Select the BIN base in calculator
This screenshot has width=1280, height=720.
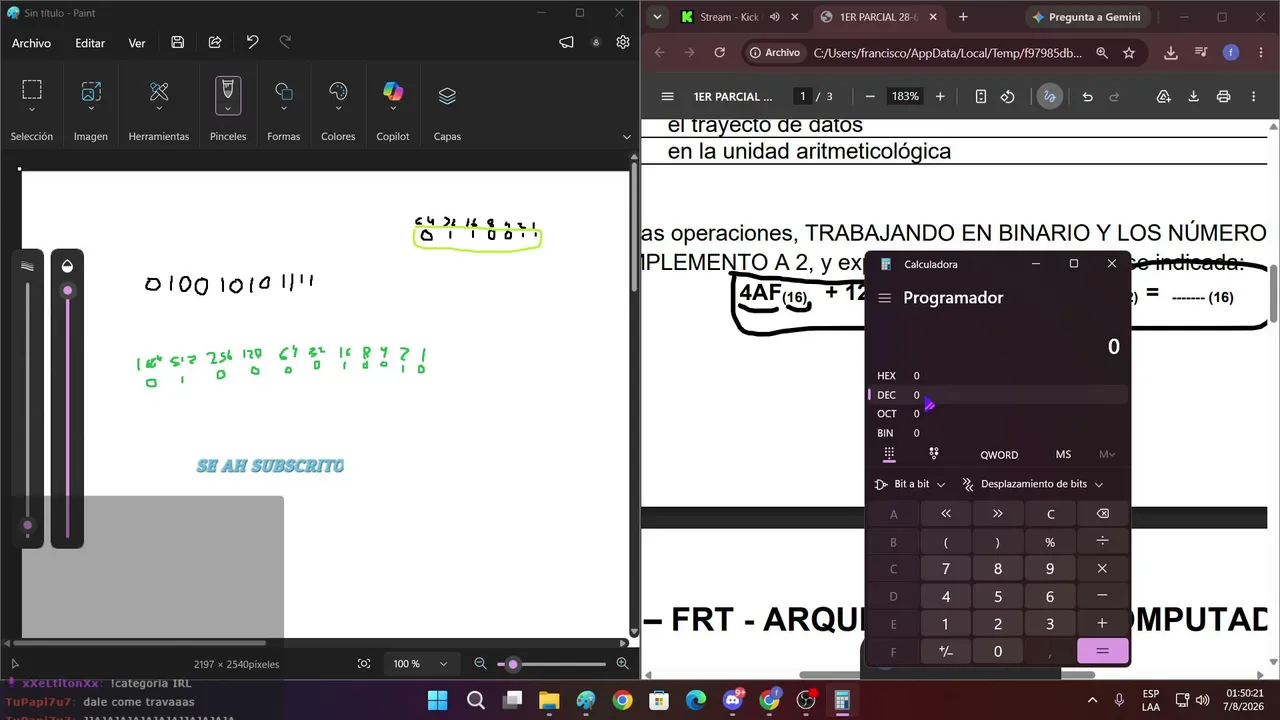[x=998, y=433]
